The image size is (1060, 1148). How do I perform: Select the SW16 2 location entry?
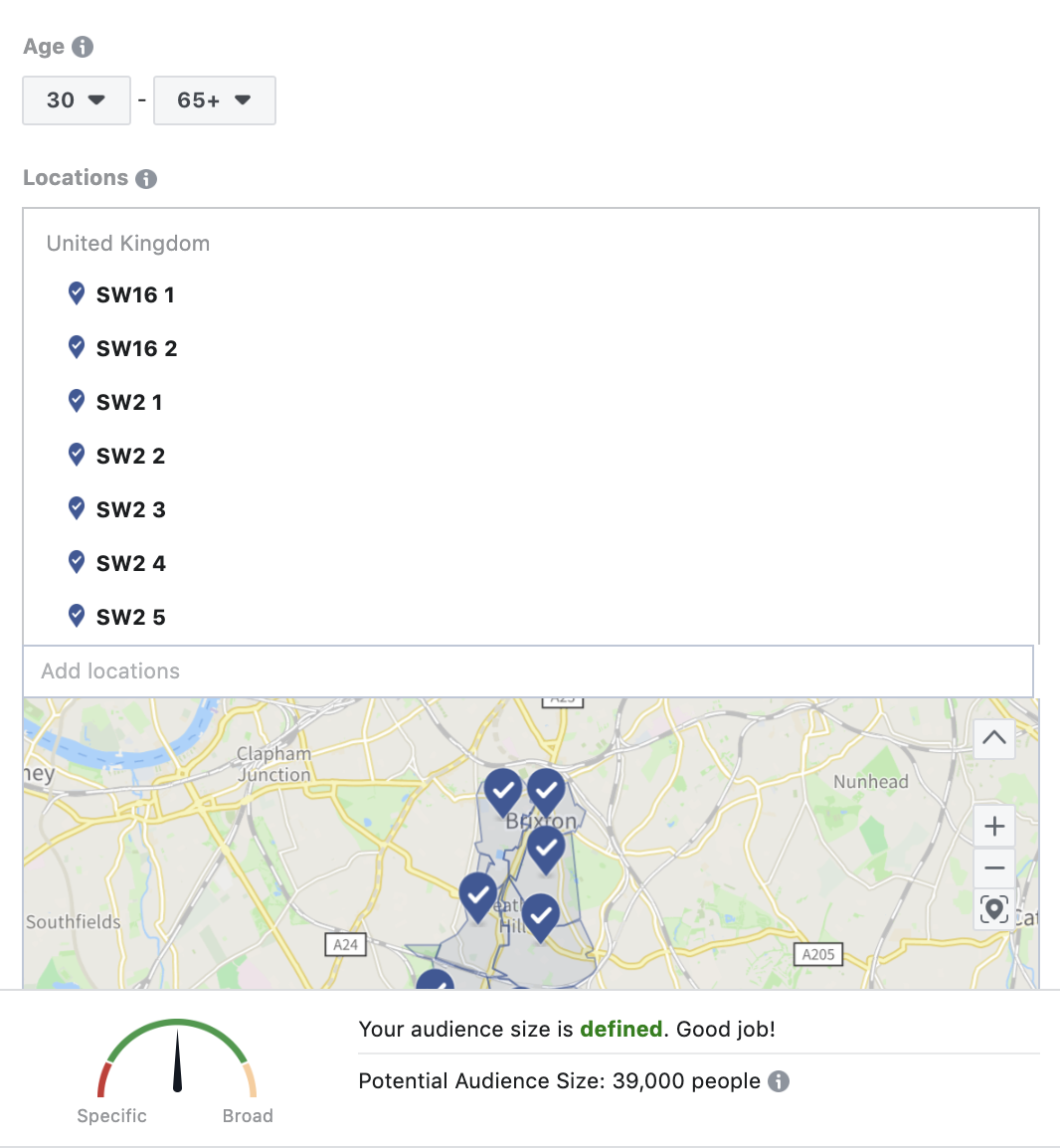tap(137, 348)
